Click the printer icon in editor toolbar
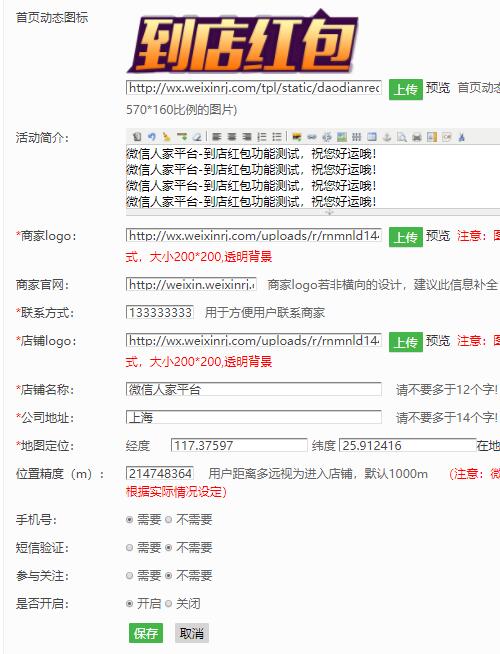This screenshot has height=654, width=500. [x=417, y=136]
